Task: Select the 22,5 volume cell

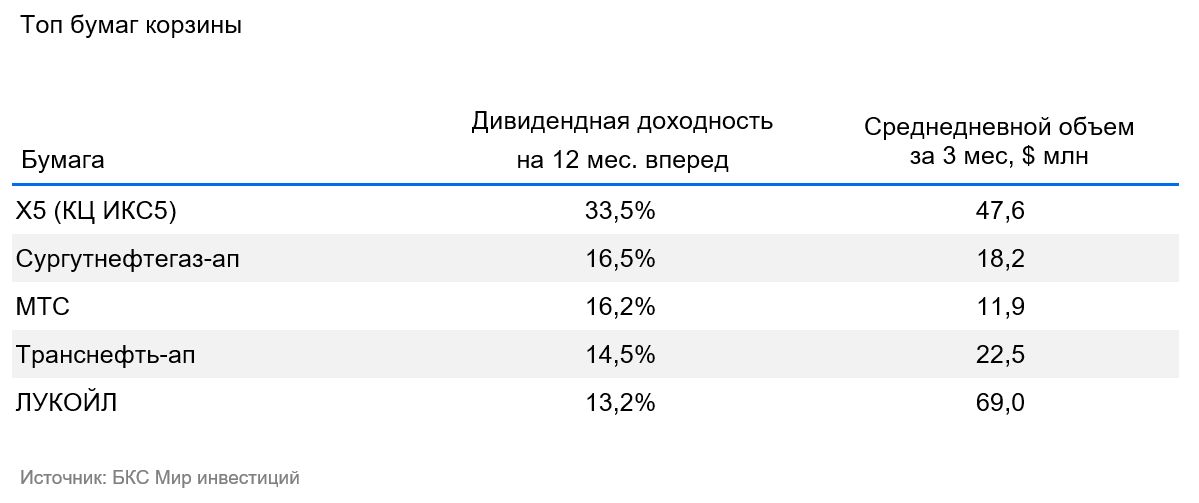Action: 999,355
